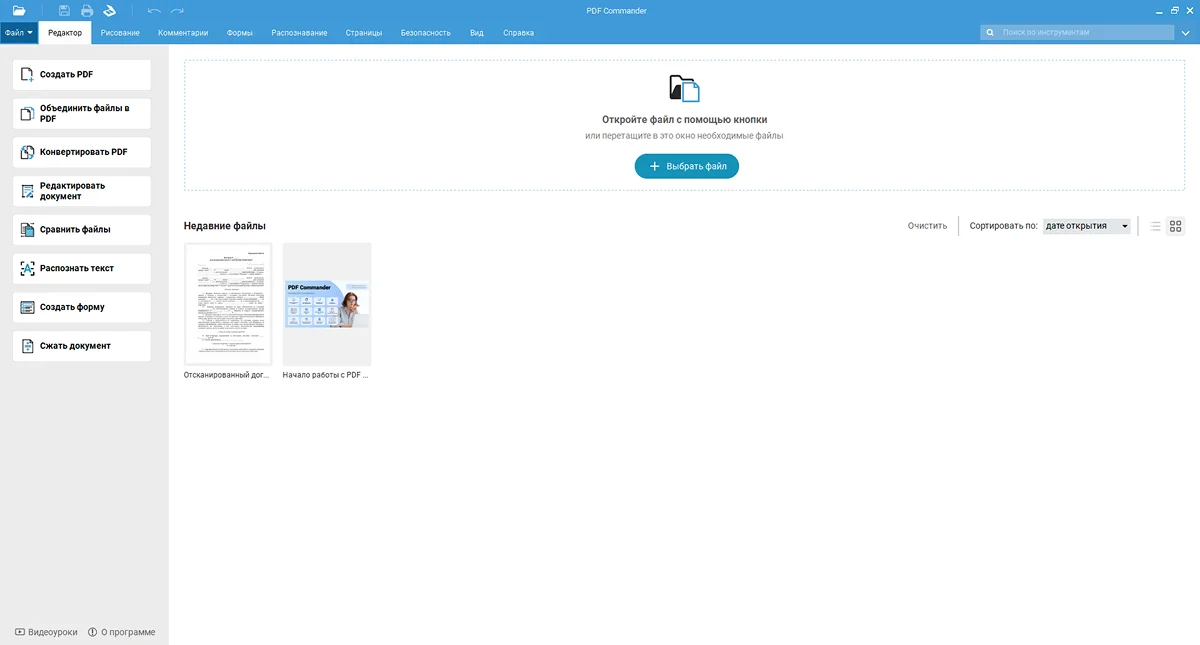Viewport: 1200px width, 645px height.
Task: Go to the Комментарии tab
Action: click(x=183, y=32)
